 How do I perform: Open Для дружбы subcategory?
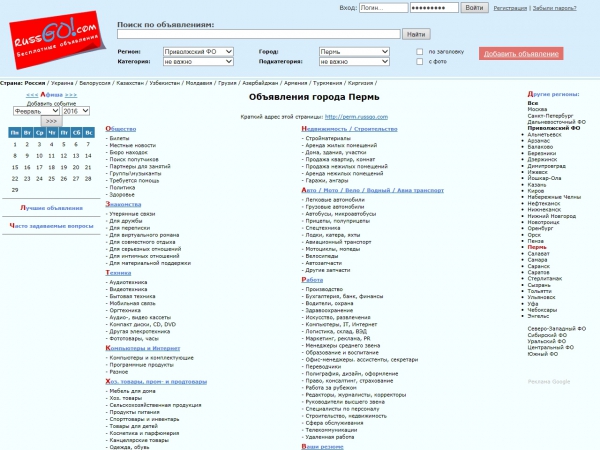(126, 221)
